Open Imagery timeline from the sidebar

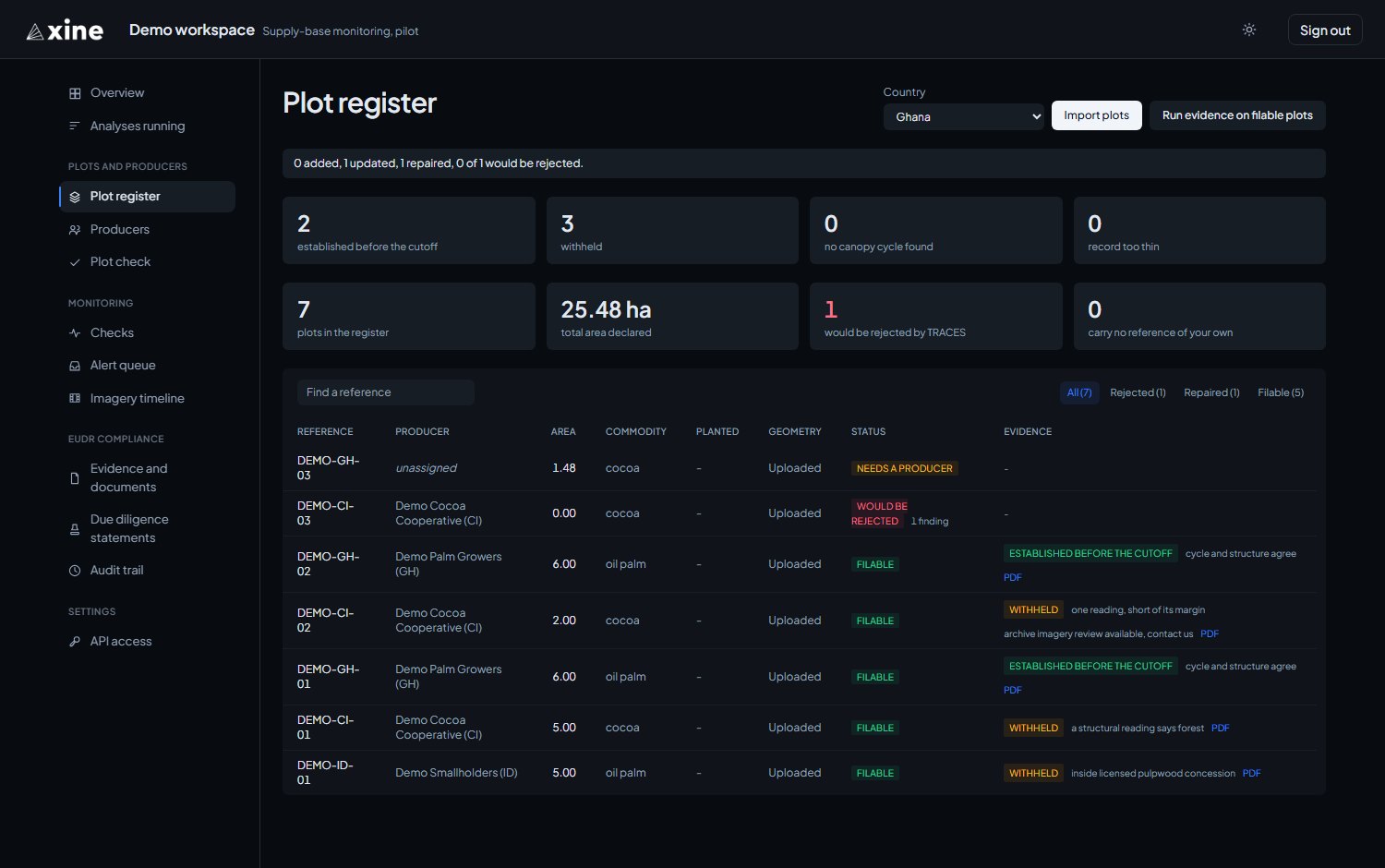point(138,399)
